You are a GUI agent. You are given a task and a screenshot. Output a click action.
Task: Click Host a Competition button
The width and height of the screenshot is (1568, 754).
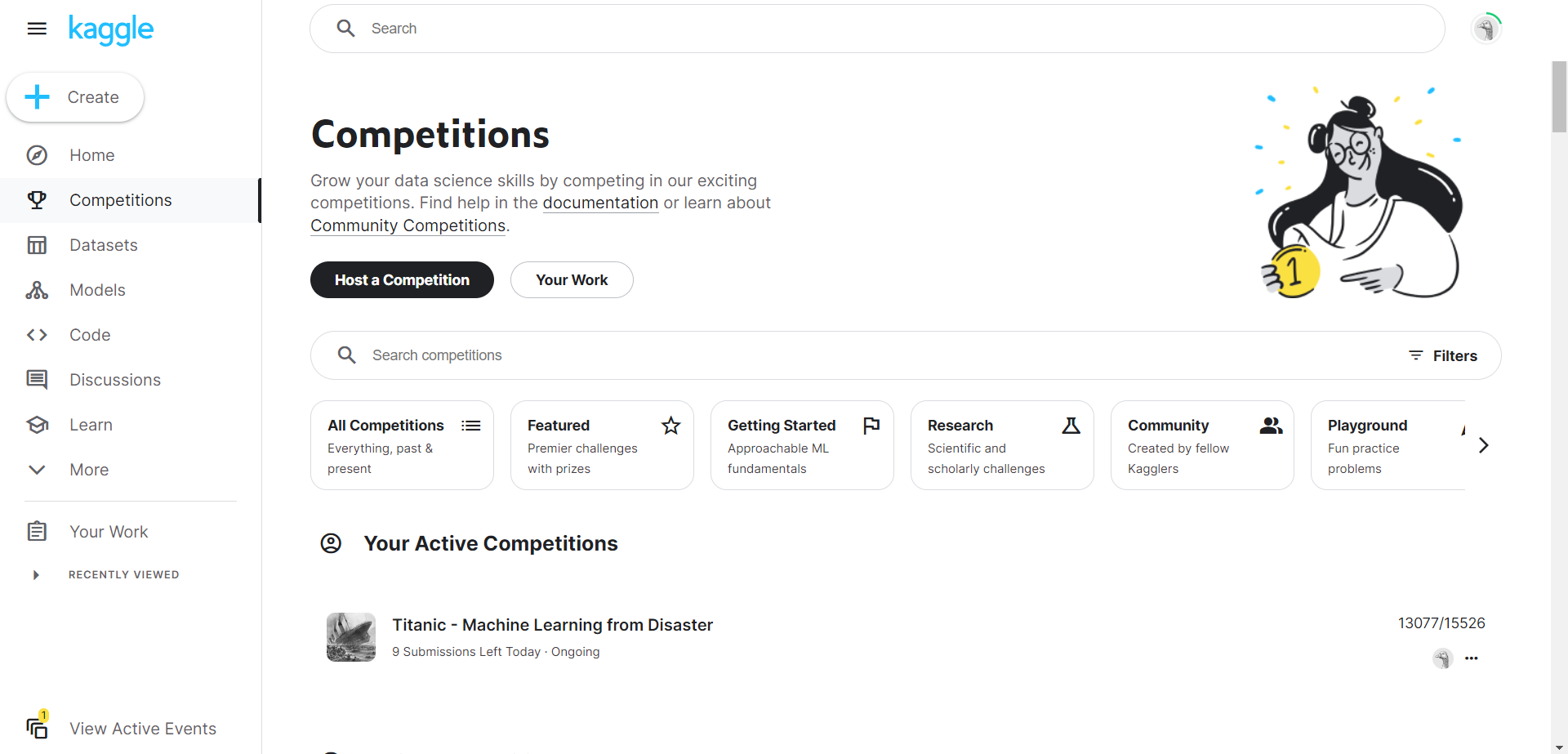point(402,280)
